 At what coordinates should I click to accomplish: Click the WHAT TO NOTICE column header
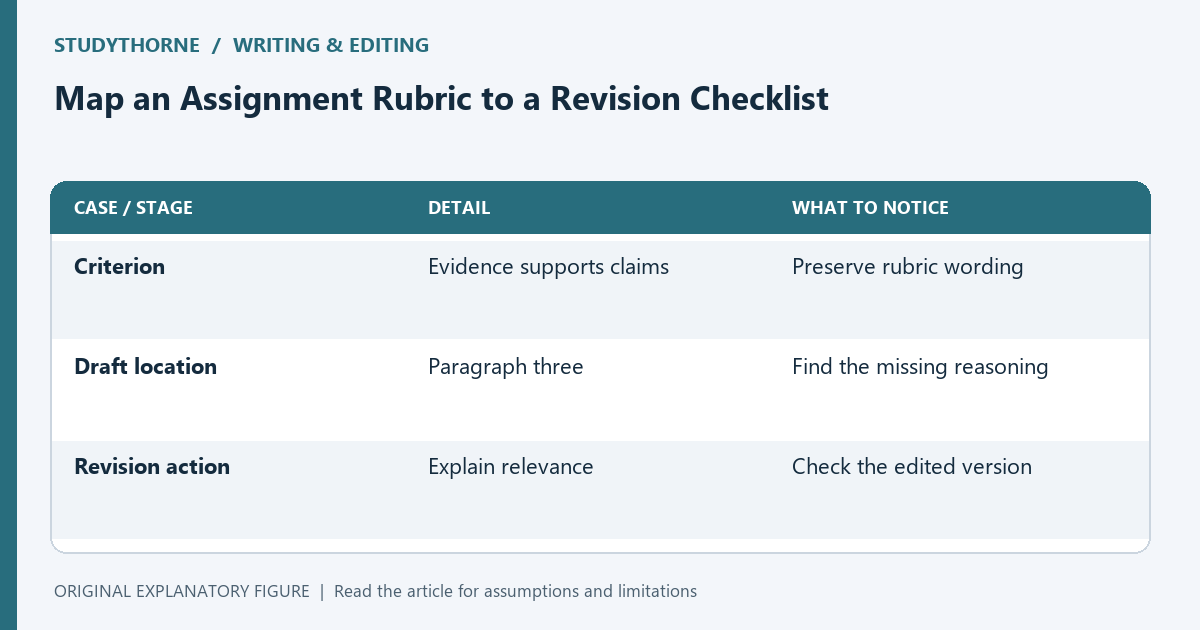click(x=870, y=208)
